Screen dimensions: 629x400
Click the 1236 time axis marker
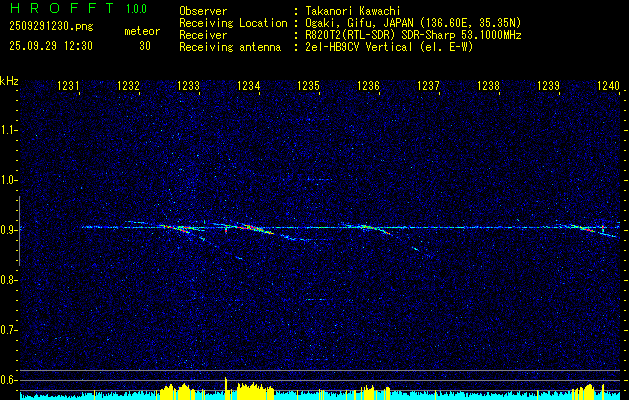pos(369,86)
